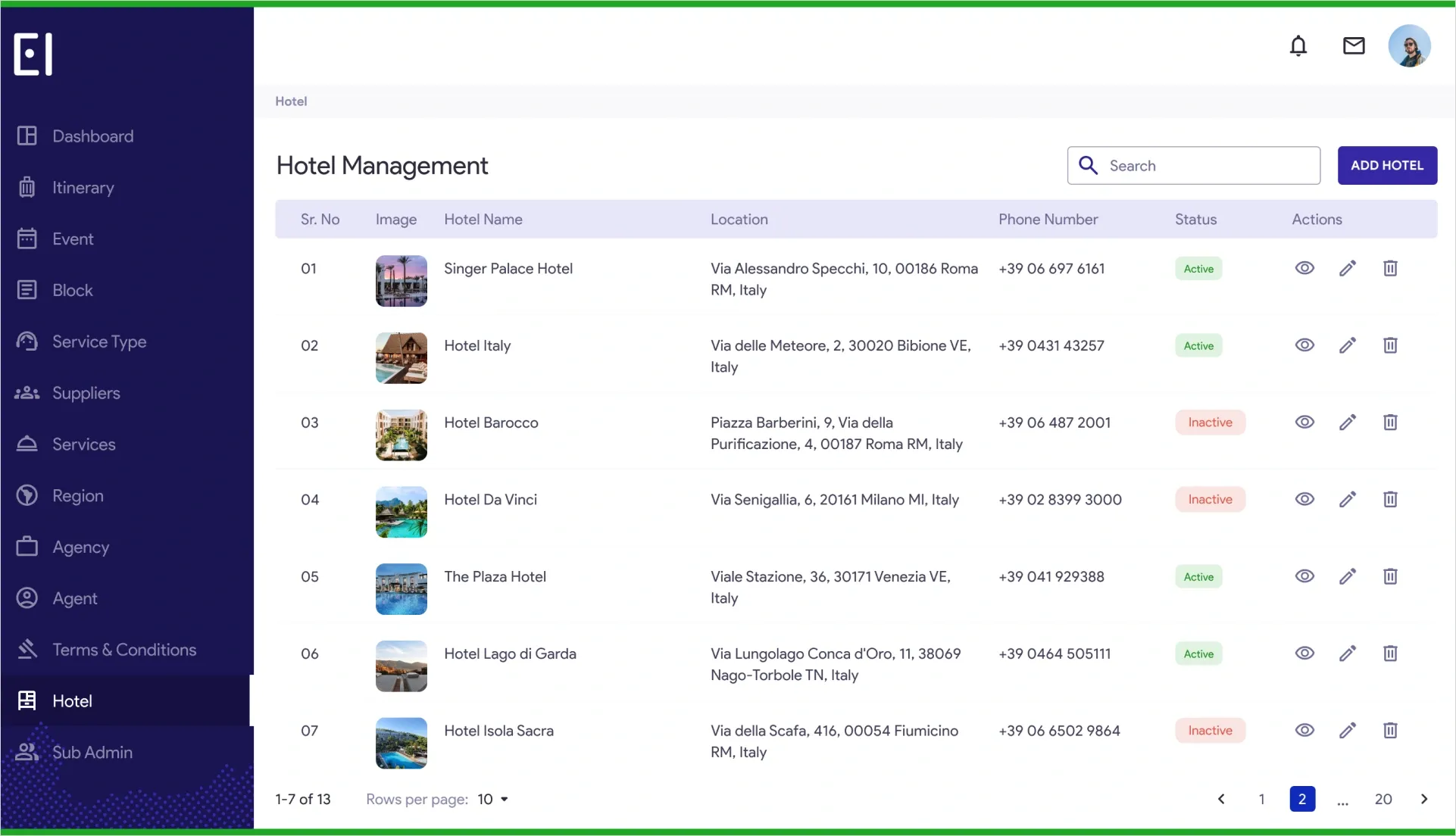Open the notifications bell icon

click(x=1298, y=46)
